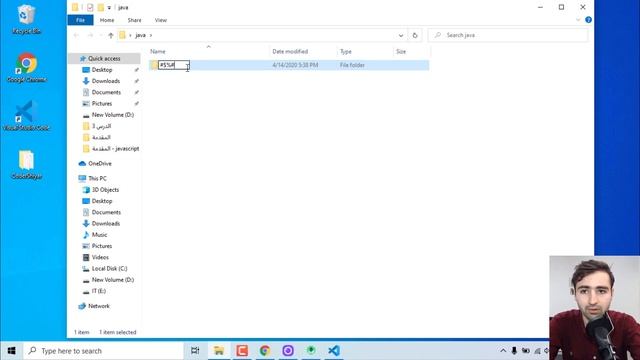Image resolution: width=640 pixels, height=360 pixels.
Task: Open Desktop under This PC
Action: coord(102,201)
